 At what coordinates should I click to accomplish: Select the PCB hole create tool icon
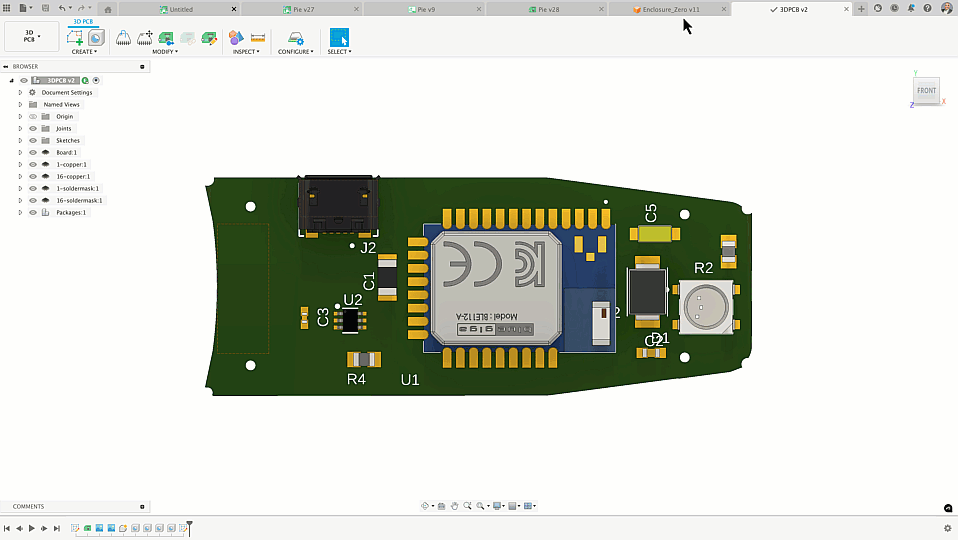[x=96, y=38]
